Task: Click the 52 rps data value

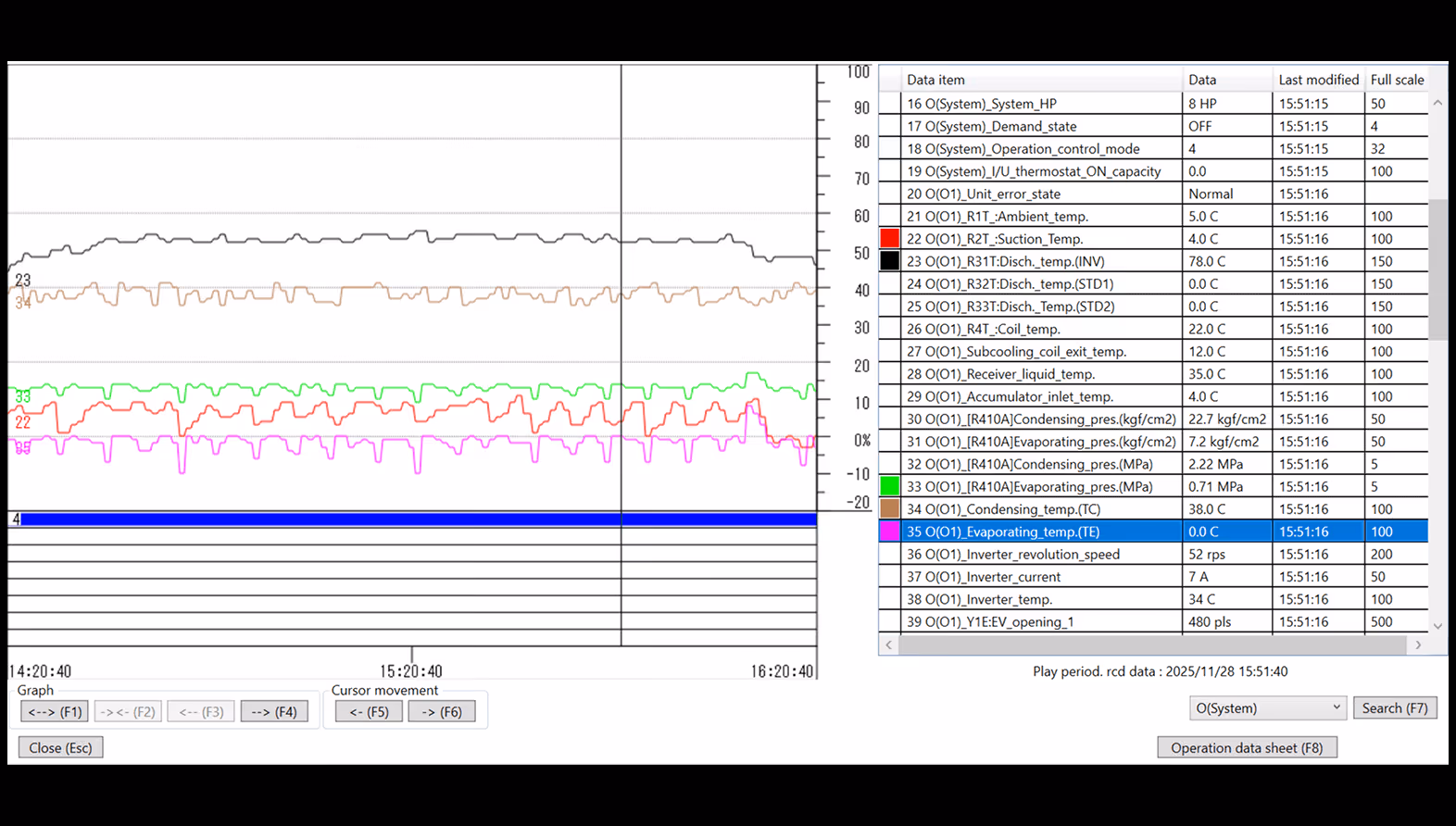Action: (1207, 554)
